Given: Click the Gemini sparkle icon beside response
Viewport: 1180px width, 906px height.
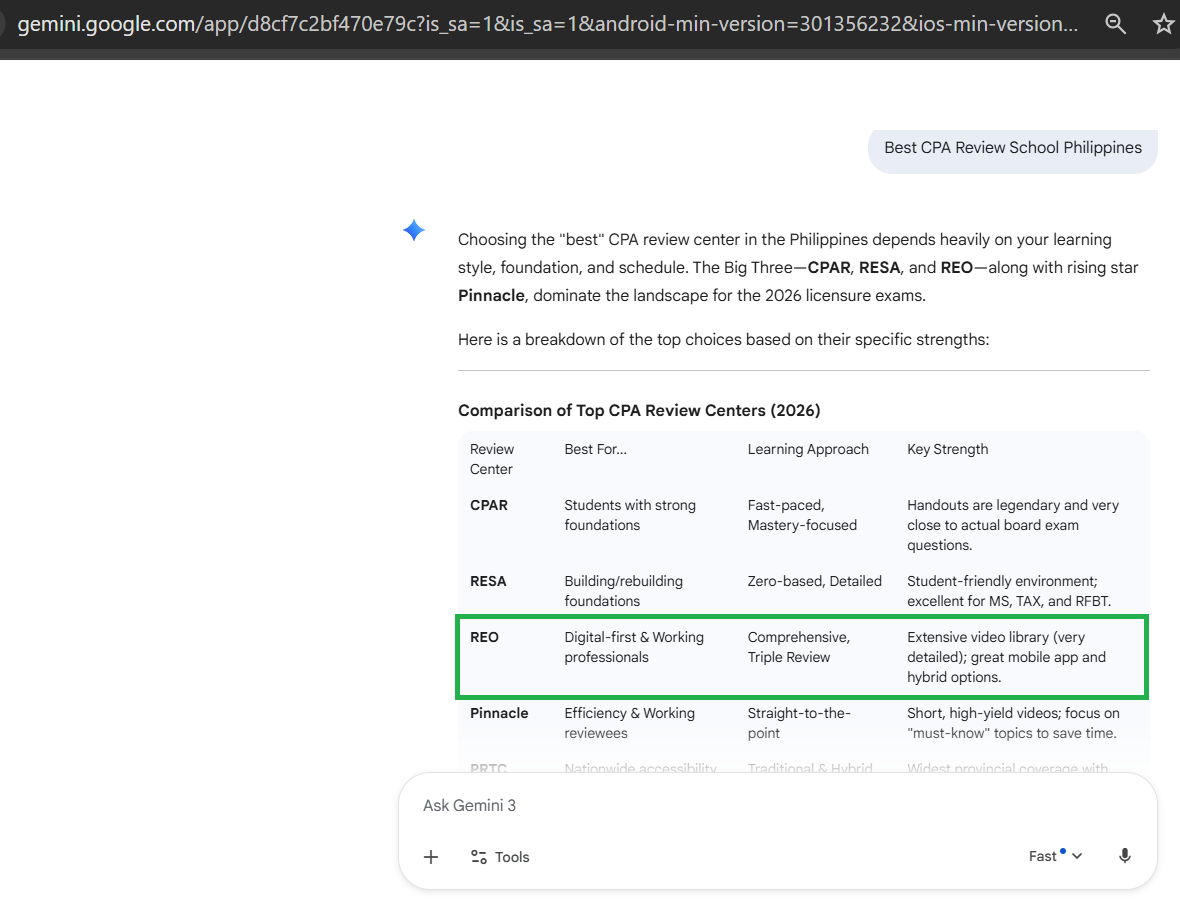Looking at the screenshot, I should pos(414,231).
